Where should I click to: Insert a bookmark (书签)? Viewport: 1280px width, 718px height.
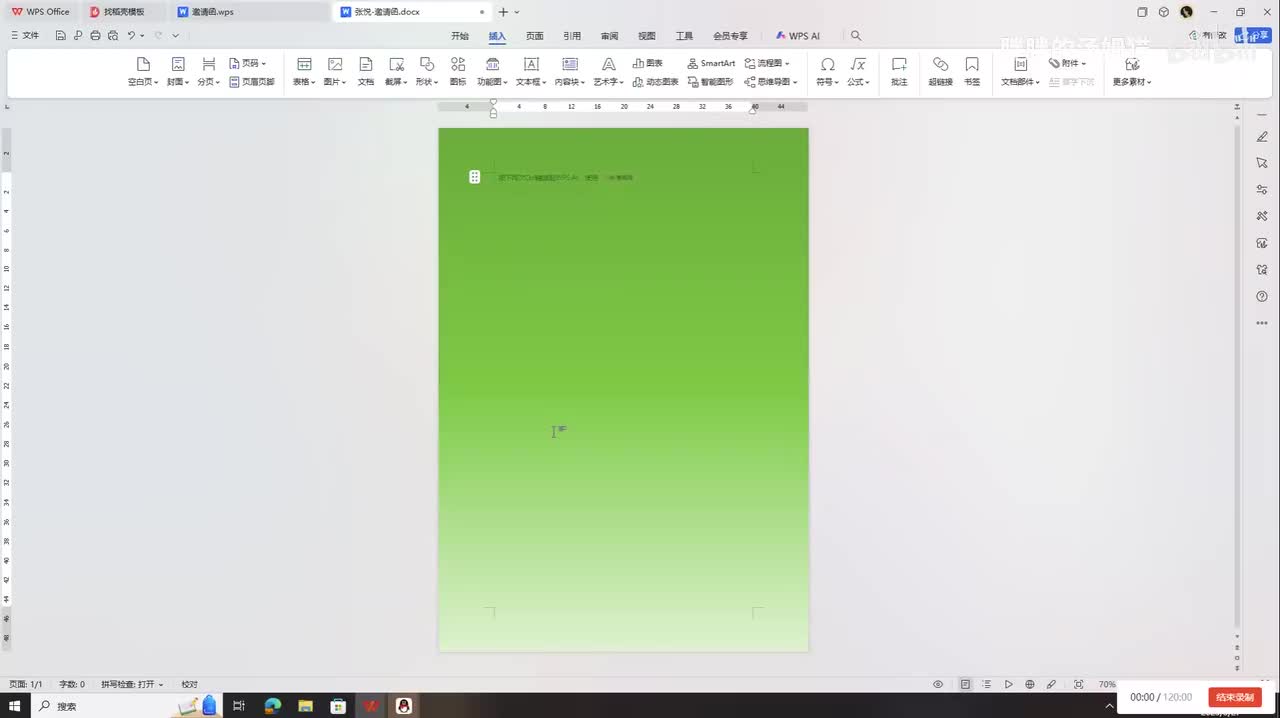pyautogui.click(x=972, y=72)
